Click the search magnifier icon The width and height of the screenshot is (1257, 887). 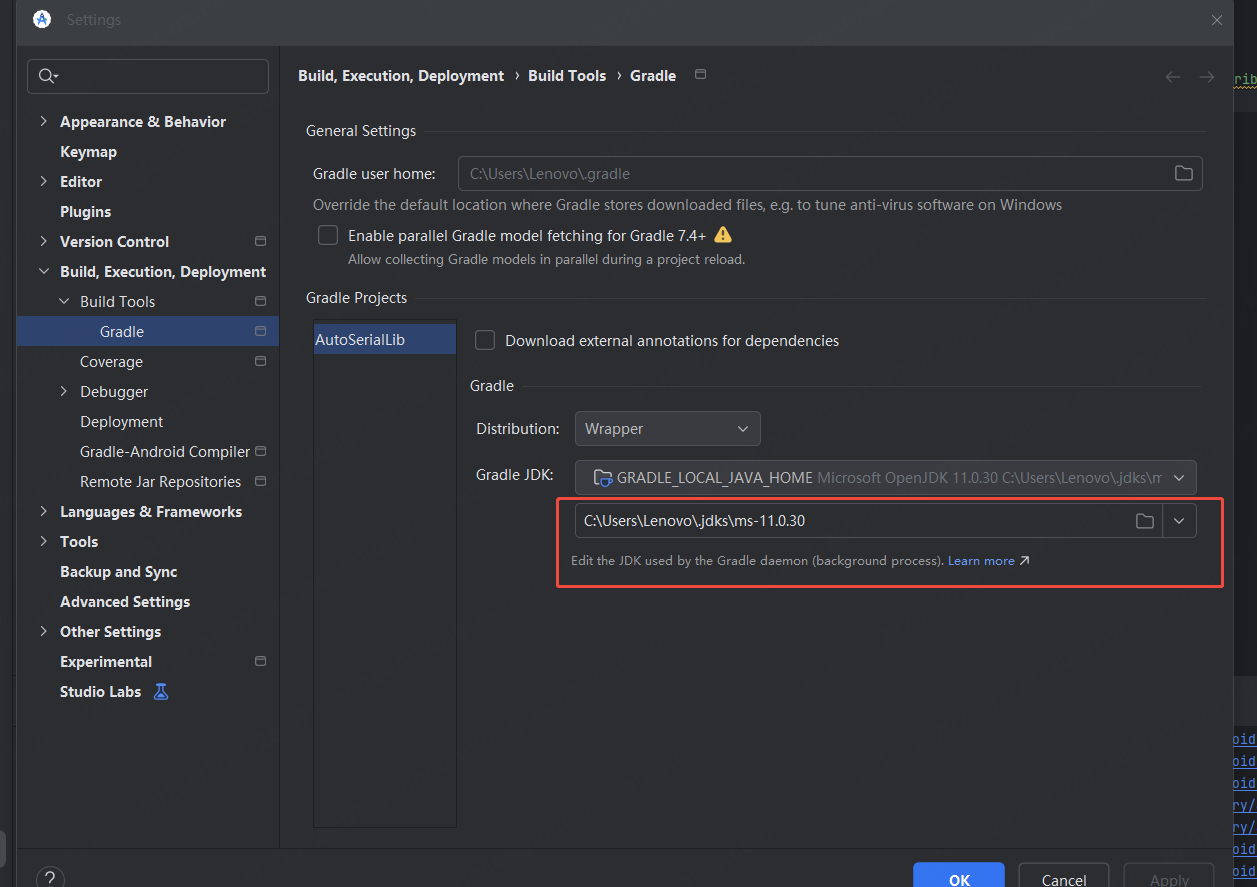click(47, 76)
